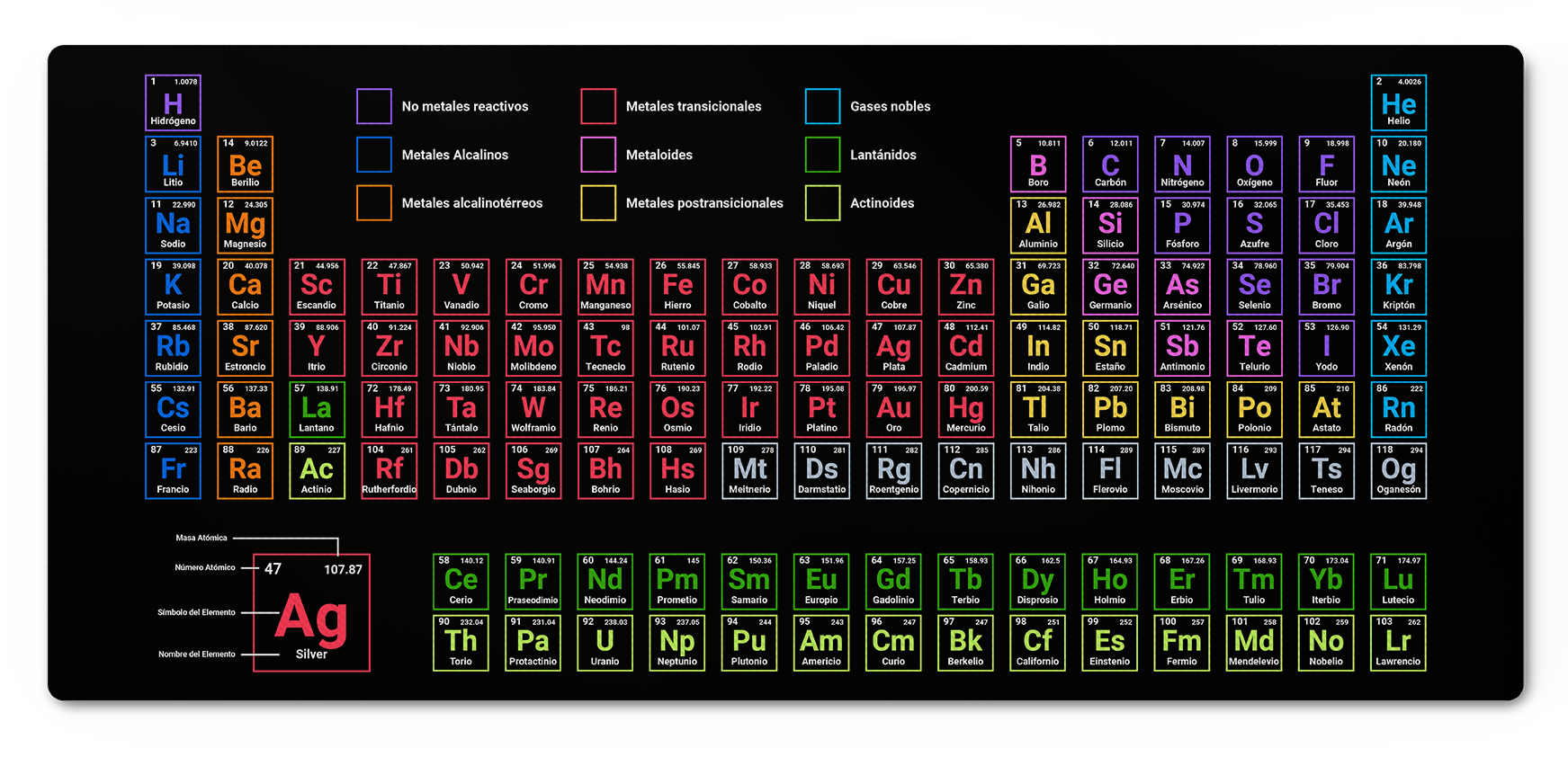This screenshot has height=757, width=1568.
Task: Click the Lantánidos legend label
Action: point(883,155)
